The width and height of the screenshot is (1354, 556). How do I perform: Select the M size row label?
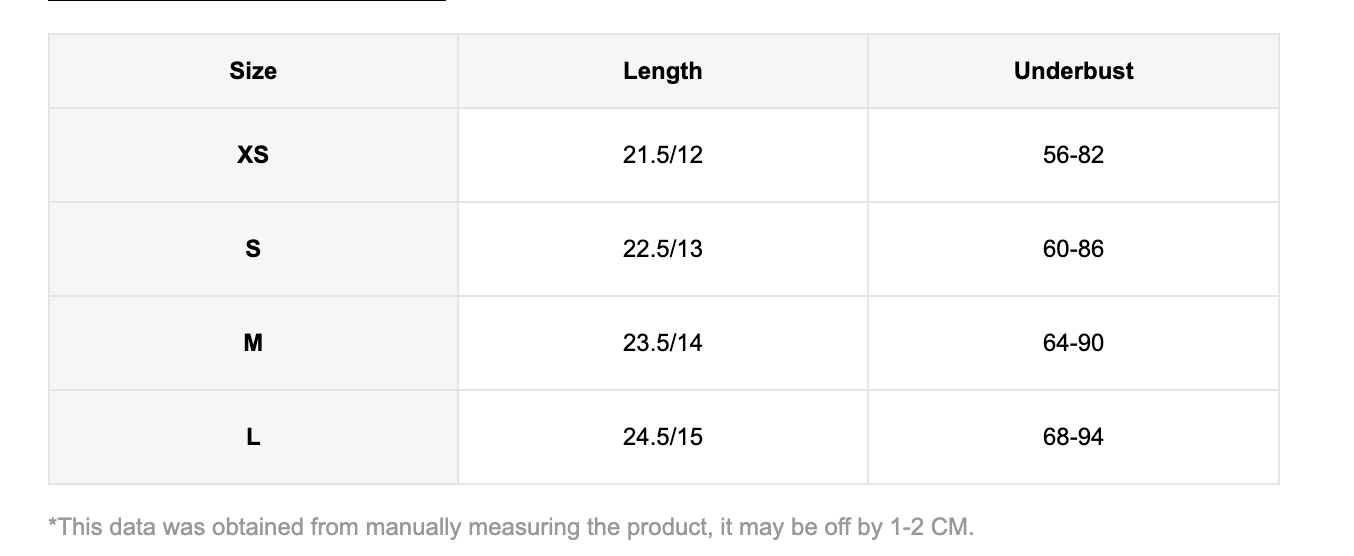(x=253, y=343)
